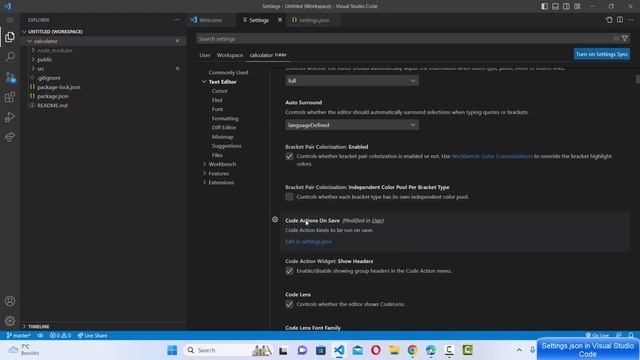This screenshot has width=640, height=360.
Task: Click Opera browser taskbar icon
Action: point(376,350)
